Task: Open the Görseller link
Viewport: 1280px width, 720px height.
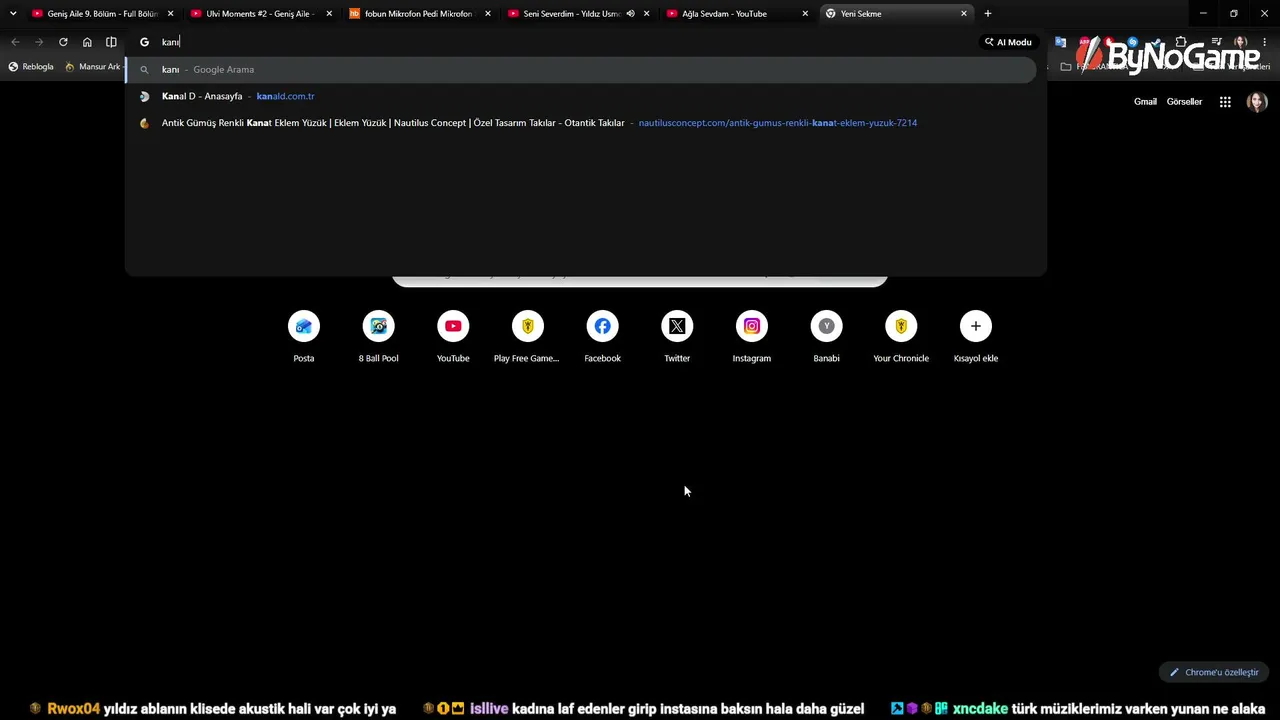Action: click(1184, 102)
